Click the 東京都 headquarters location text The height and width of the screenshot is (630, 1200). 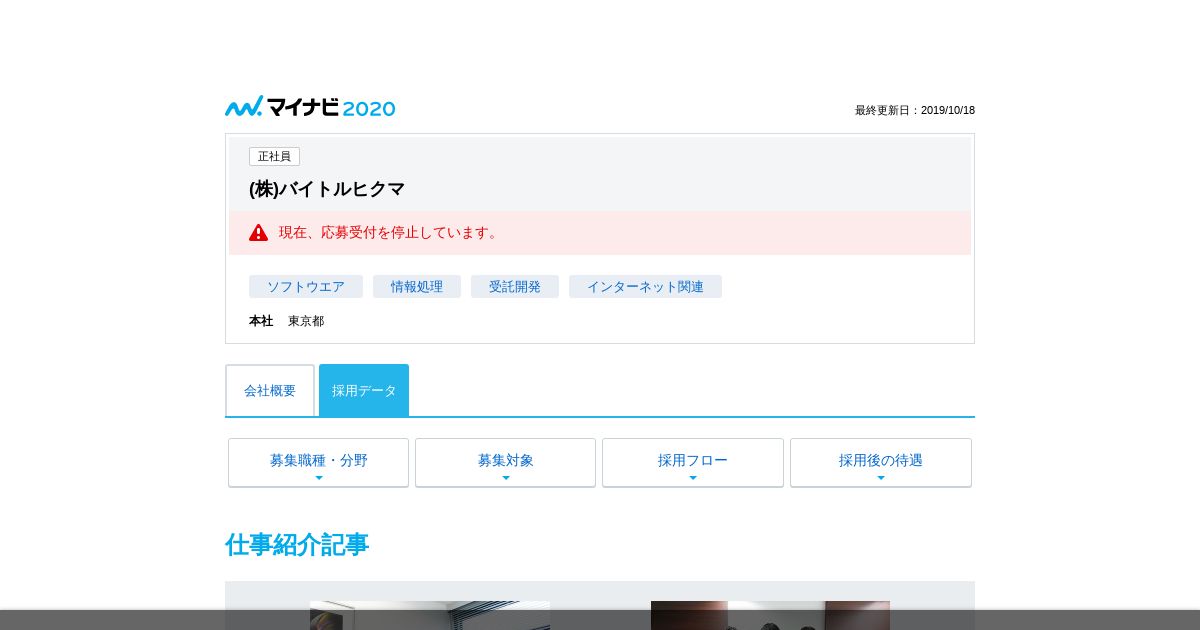click(x=306, y=321)
